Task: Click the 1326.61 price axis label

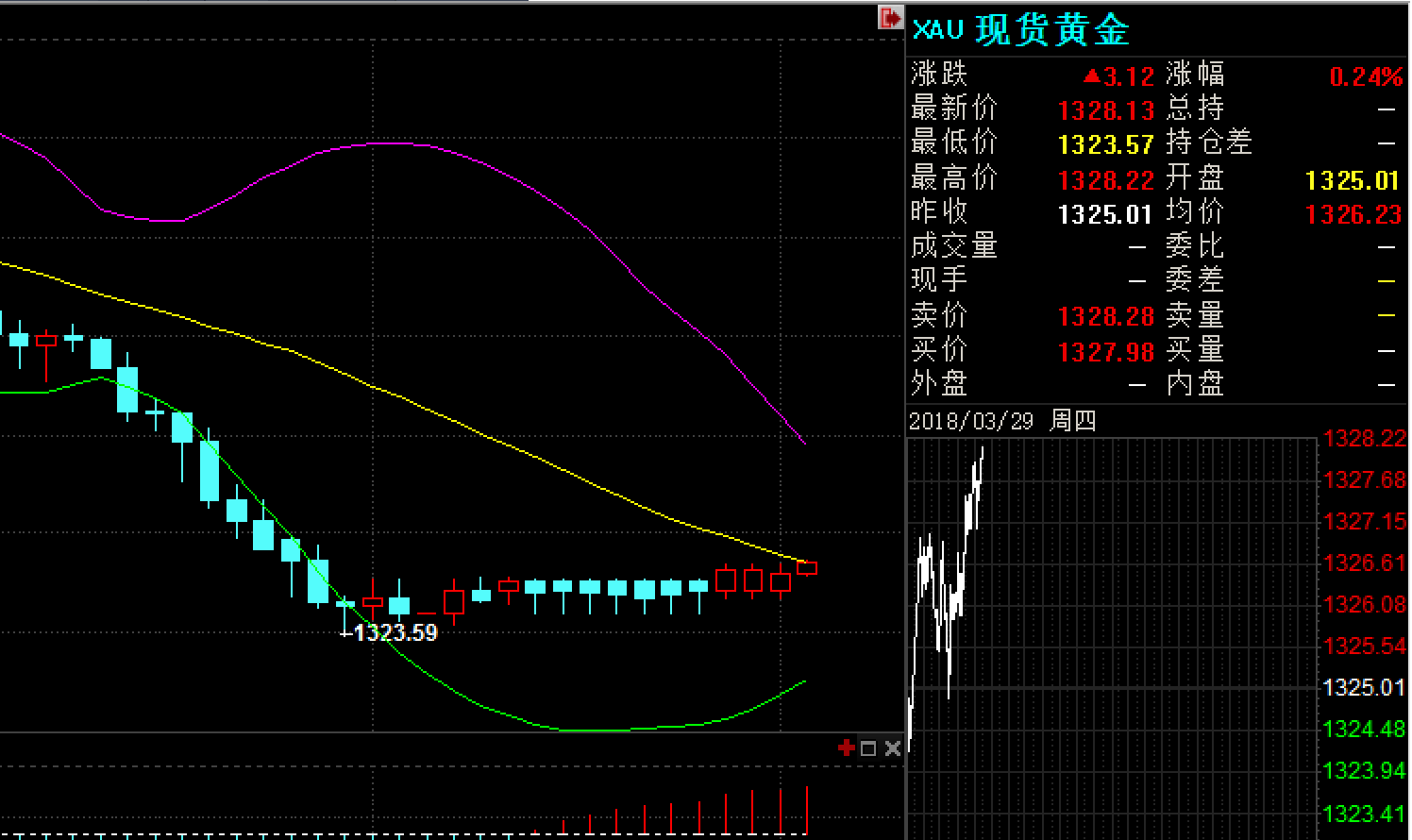Action: [x=1365, y=563]
